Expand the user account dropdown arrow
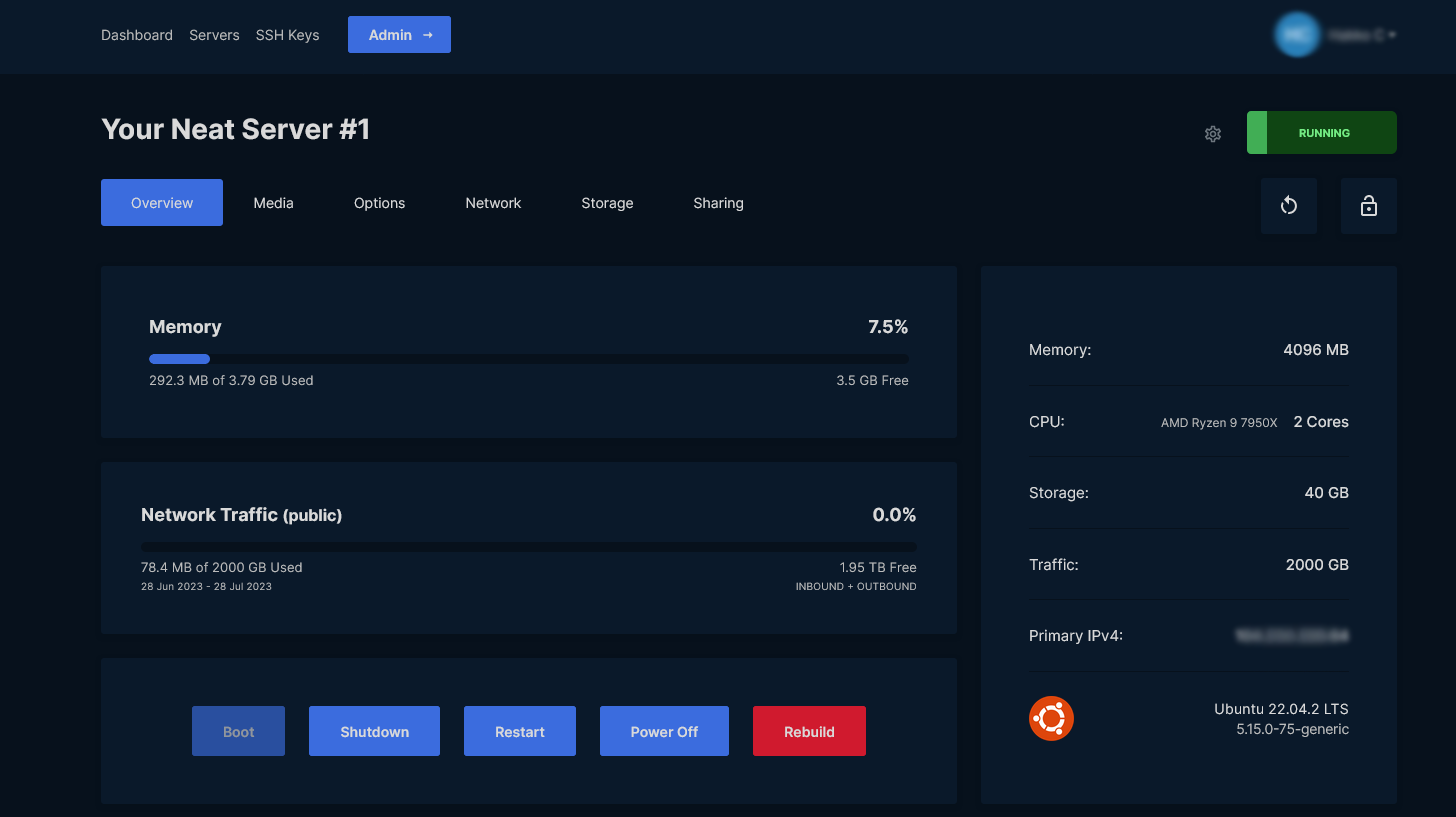Image resolution: width=1456 pixels, height=817 pixels. 1392,35
